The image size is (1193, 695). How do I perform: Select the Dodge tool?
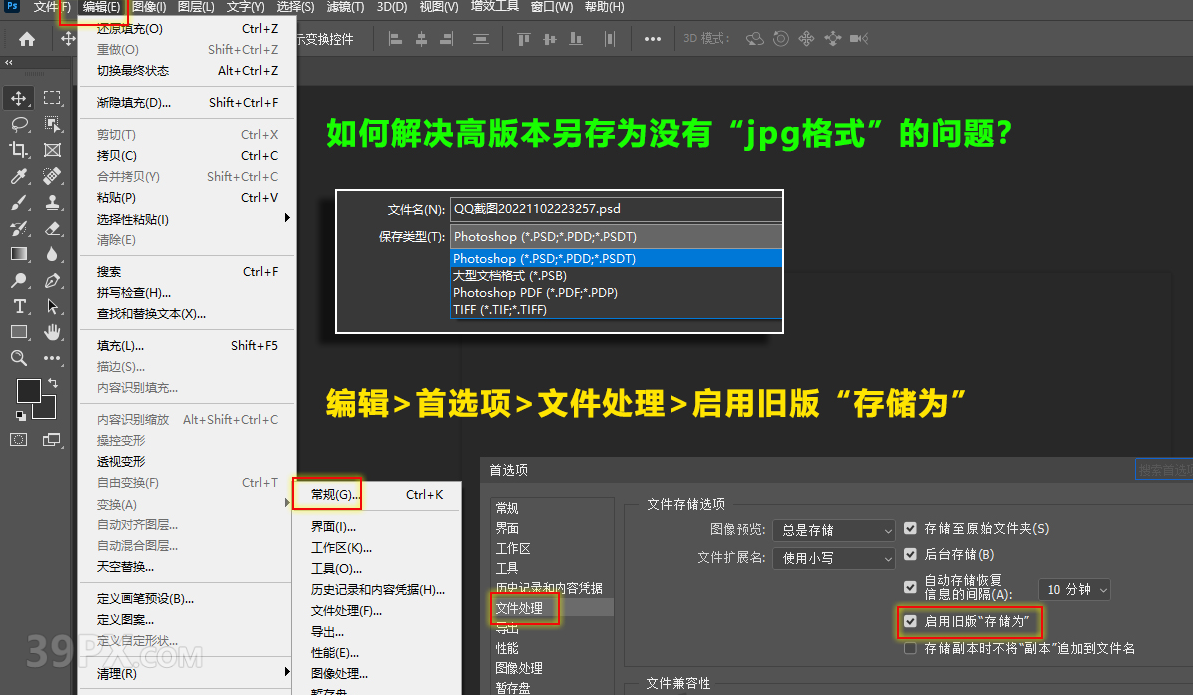click(x=19, y=280)
